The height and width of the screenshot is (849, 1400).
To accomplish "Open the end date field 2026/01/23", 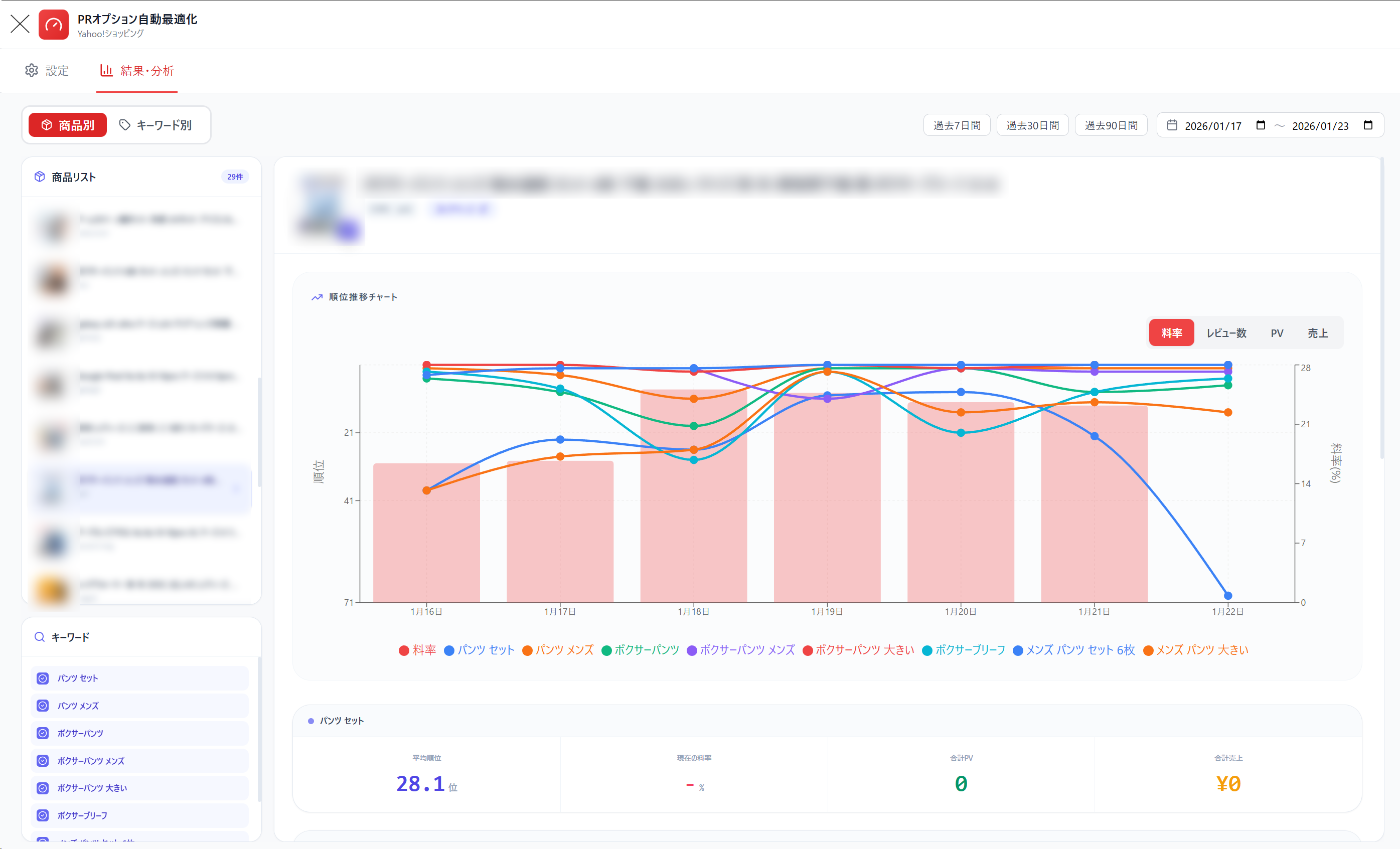I will pos(1321,125).
